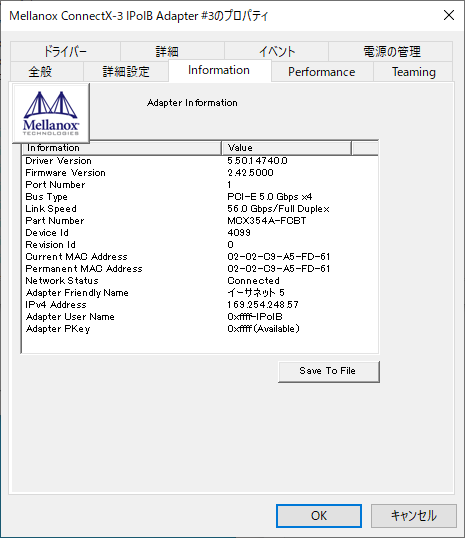Image resolution: width=465 pixels, height=538 pixels.
Task: Open the イベント tab
Action: click(x=277, y=51)
